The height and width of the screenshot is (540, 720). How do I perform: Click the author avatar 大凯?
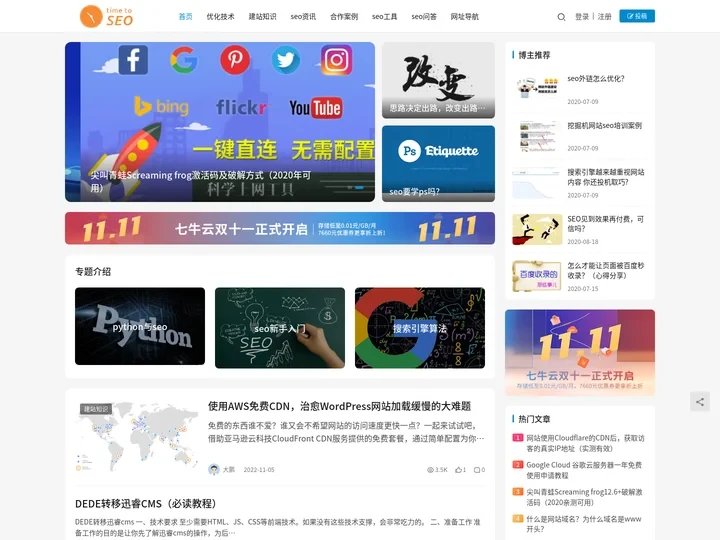point(214,469)
